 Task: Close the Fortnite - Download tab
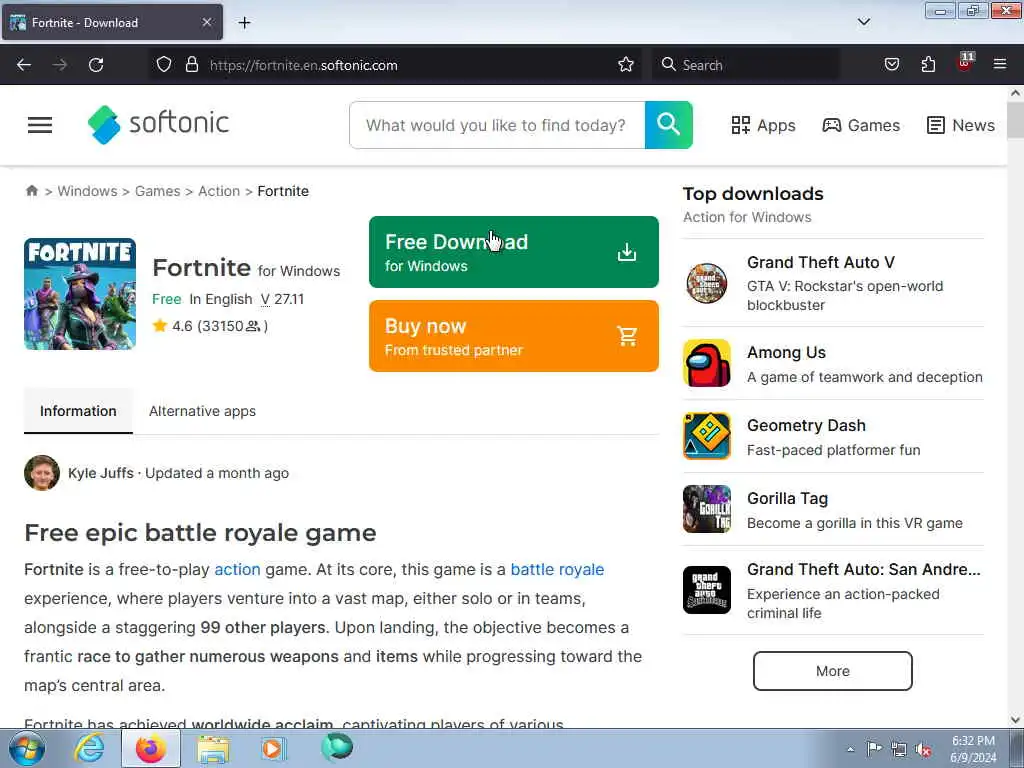tap(206, 22)
